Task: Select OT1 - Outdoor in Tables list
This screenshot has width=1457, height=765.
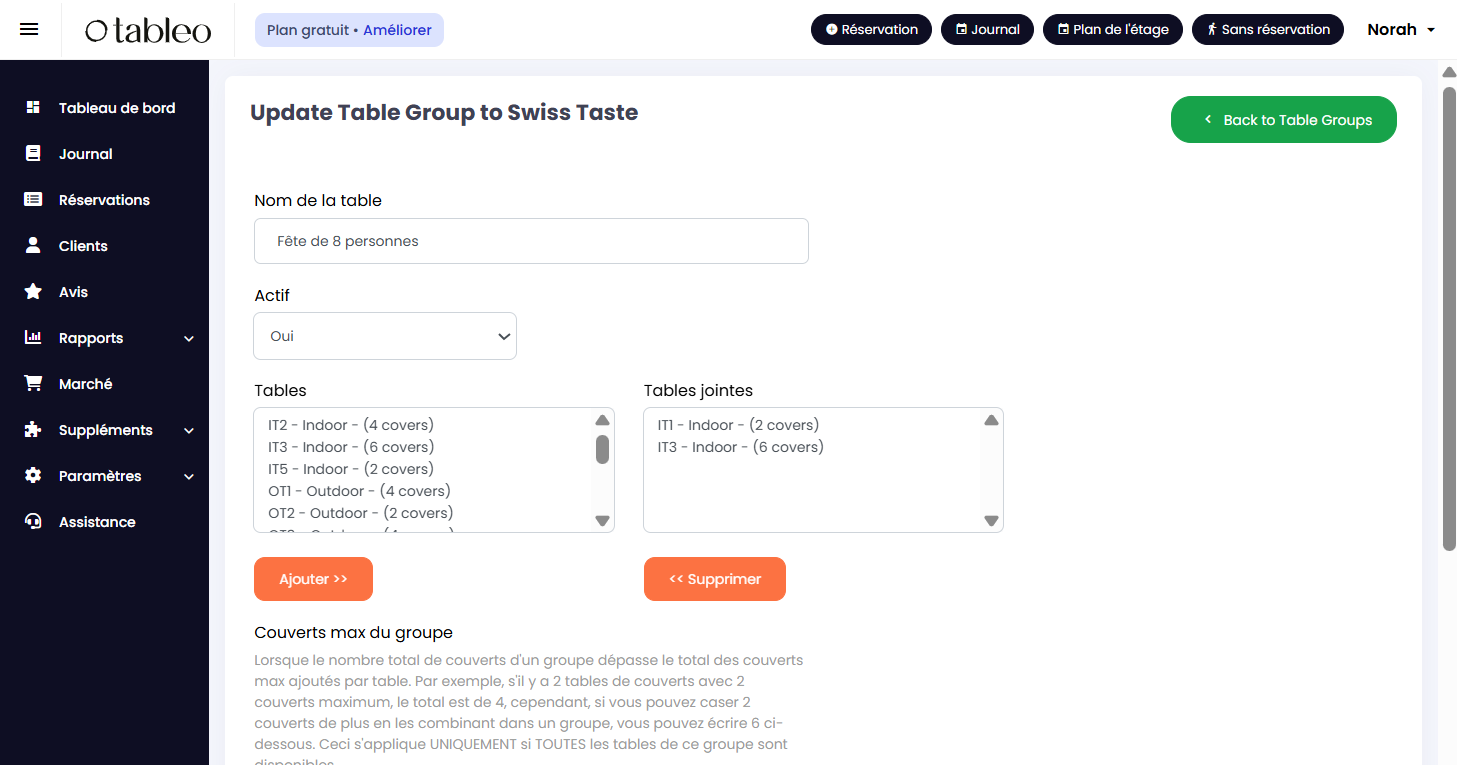Action: coord(360,491)
